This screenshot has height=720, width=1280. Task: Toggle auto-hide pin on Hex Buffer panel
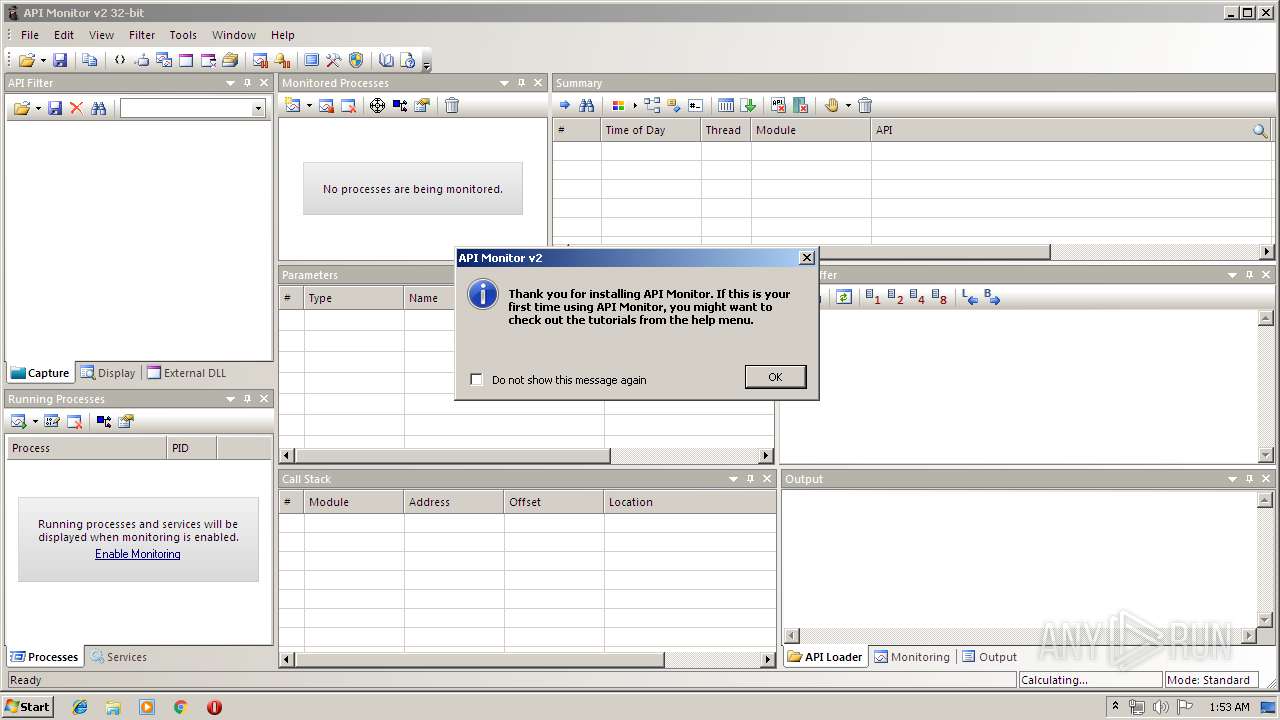[x=1249, y=275]
